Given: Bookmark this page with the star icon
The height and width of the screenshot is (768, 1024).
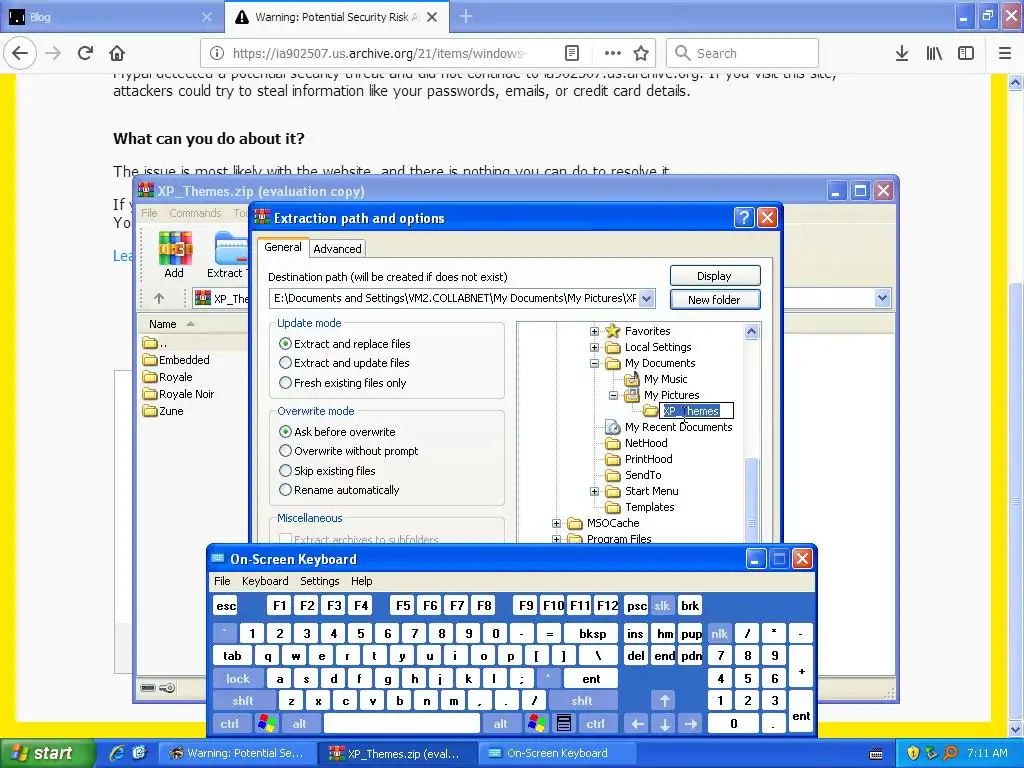Looking at the screenshot, I should tap(641, 53).
